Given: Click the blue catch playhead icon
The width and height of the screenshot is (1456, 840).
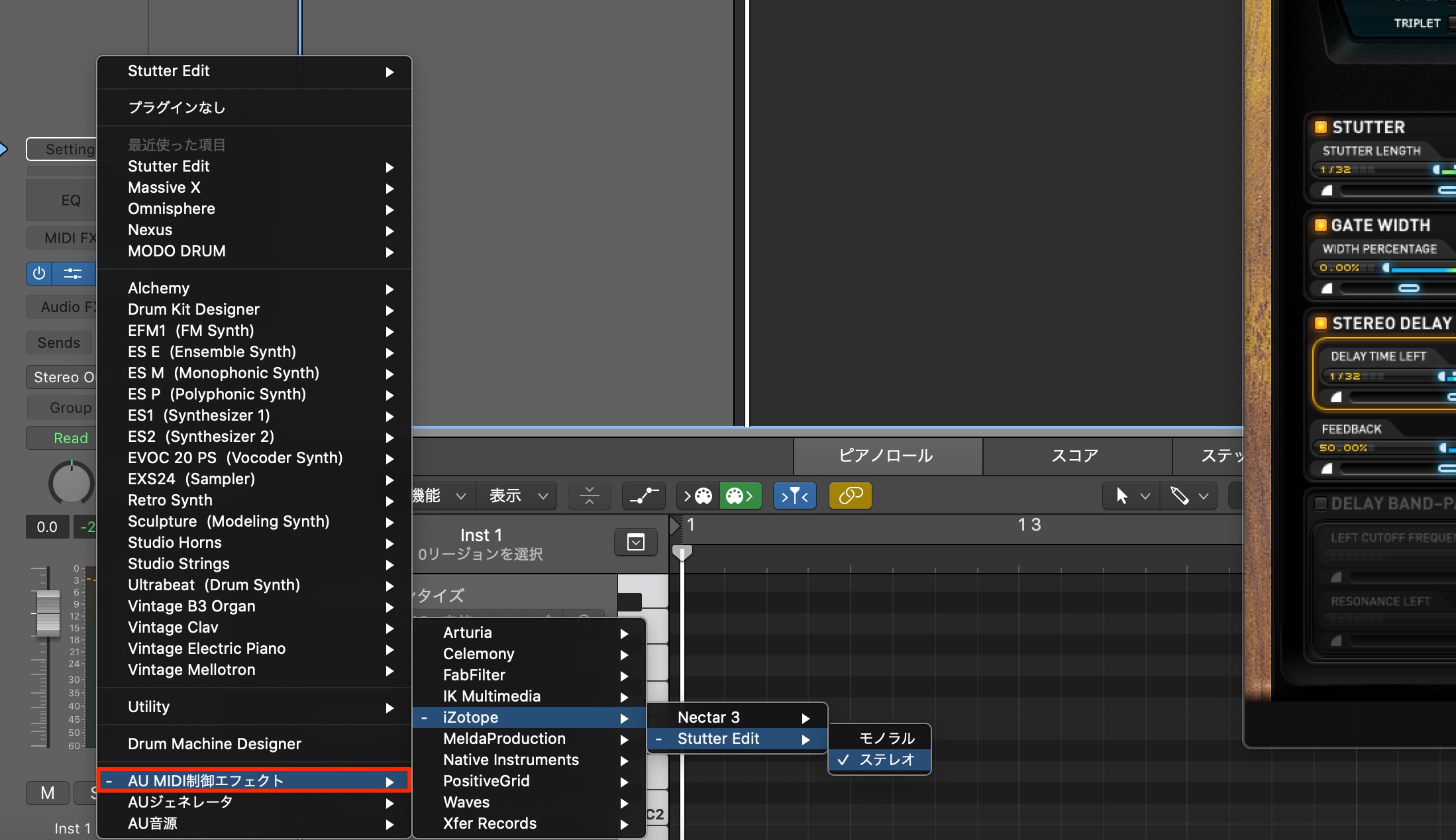Looking at the screenshot, I should [x=795, y=496].
